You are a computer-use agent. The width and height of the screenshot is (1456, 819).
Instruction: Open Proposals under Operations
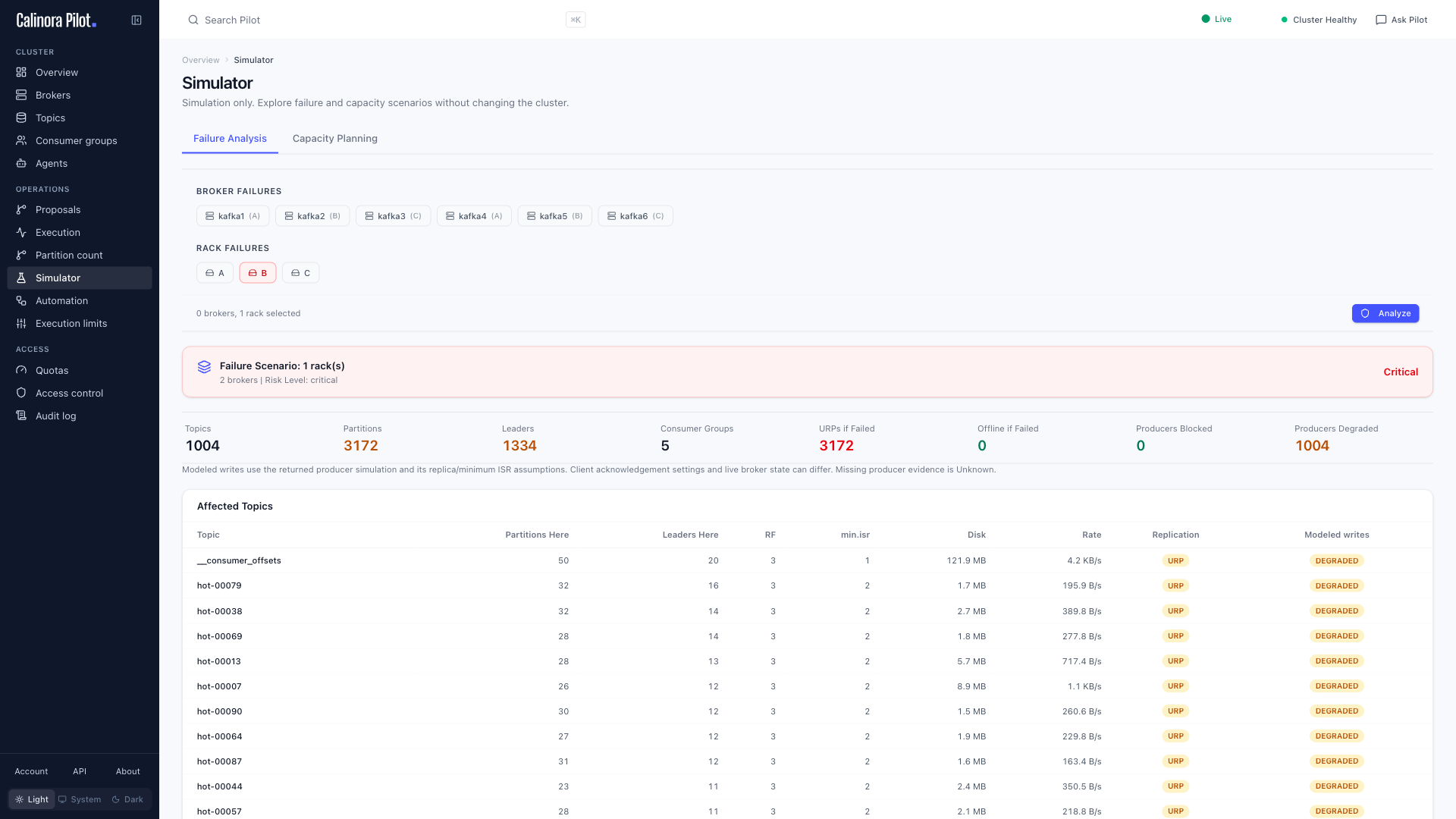(x=80, y=209)
